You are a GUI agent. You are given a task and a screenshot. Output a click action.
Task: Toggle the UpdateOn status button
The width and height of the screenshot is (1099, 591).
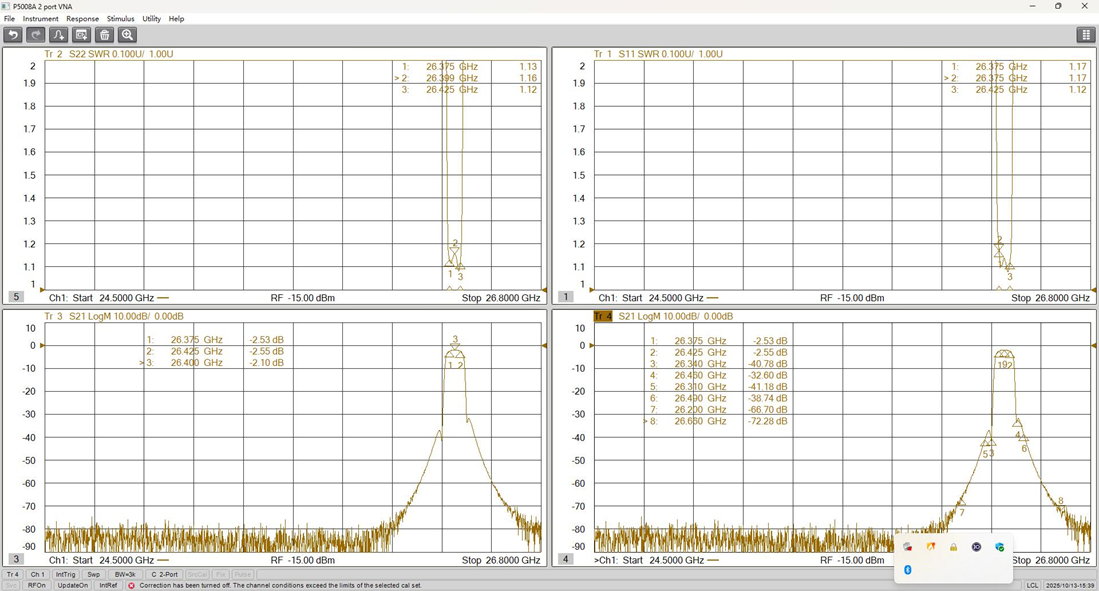click(72, 585)
